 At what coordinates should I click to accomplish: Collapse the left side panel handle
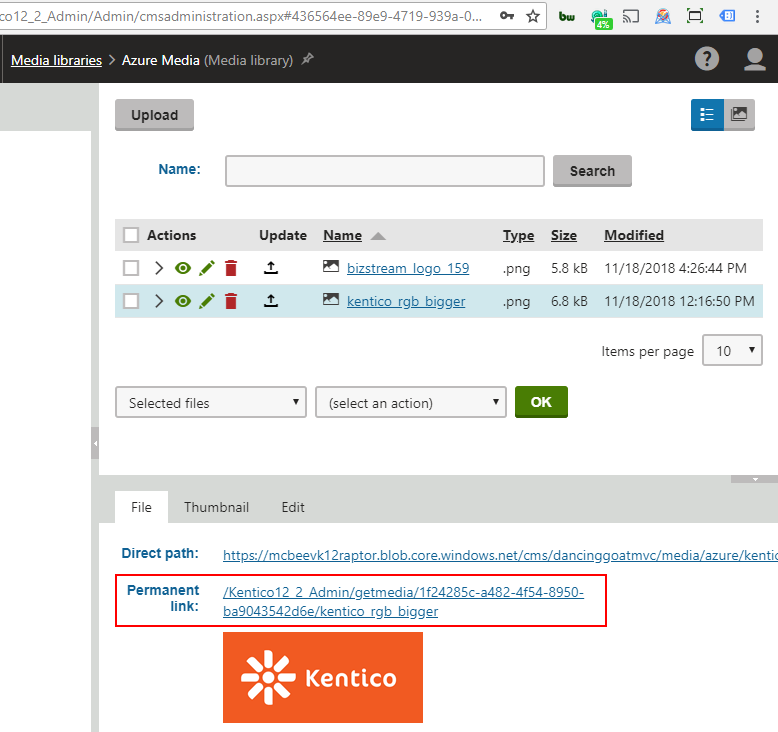(95, 443)
